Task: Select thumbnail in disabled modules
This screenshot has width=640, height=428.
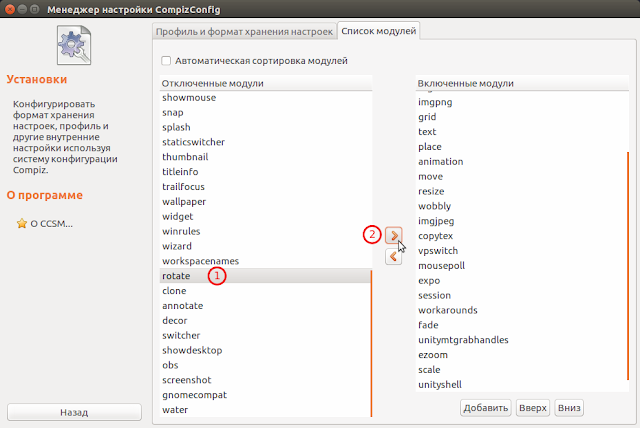Action: [x=265, y=157]
